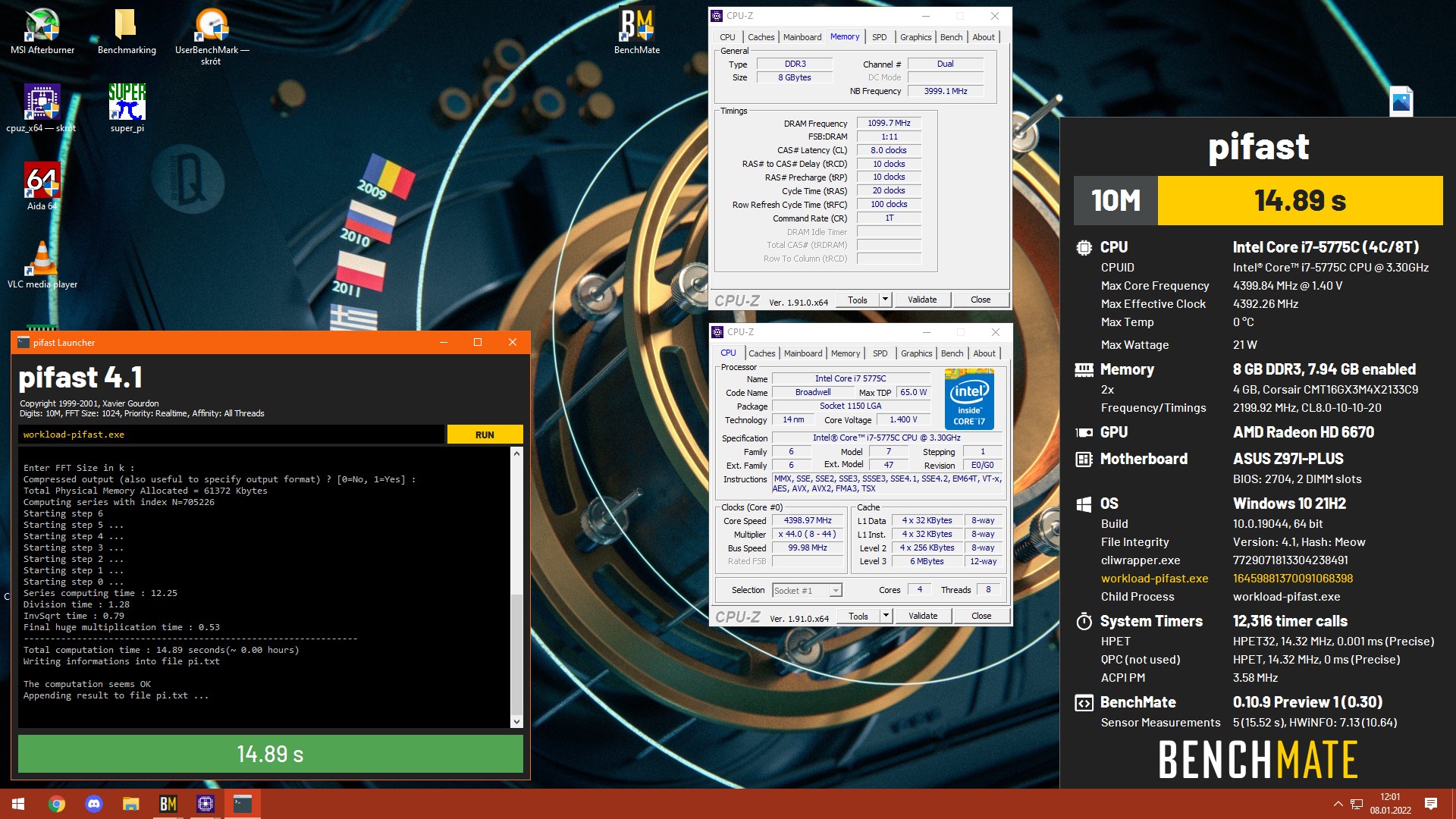This screenshot has height=819, width=1456.
Task: Open Memory tab in lower CPU-Z window
Action: 846,353
